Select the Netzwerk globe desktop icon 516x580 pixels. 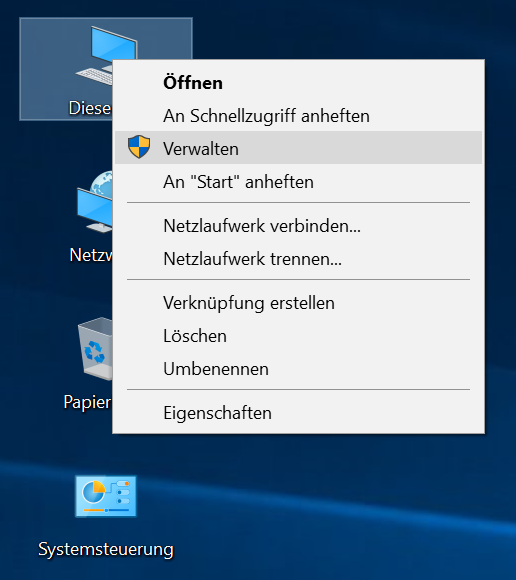tap(95, 203)
